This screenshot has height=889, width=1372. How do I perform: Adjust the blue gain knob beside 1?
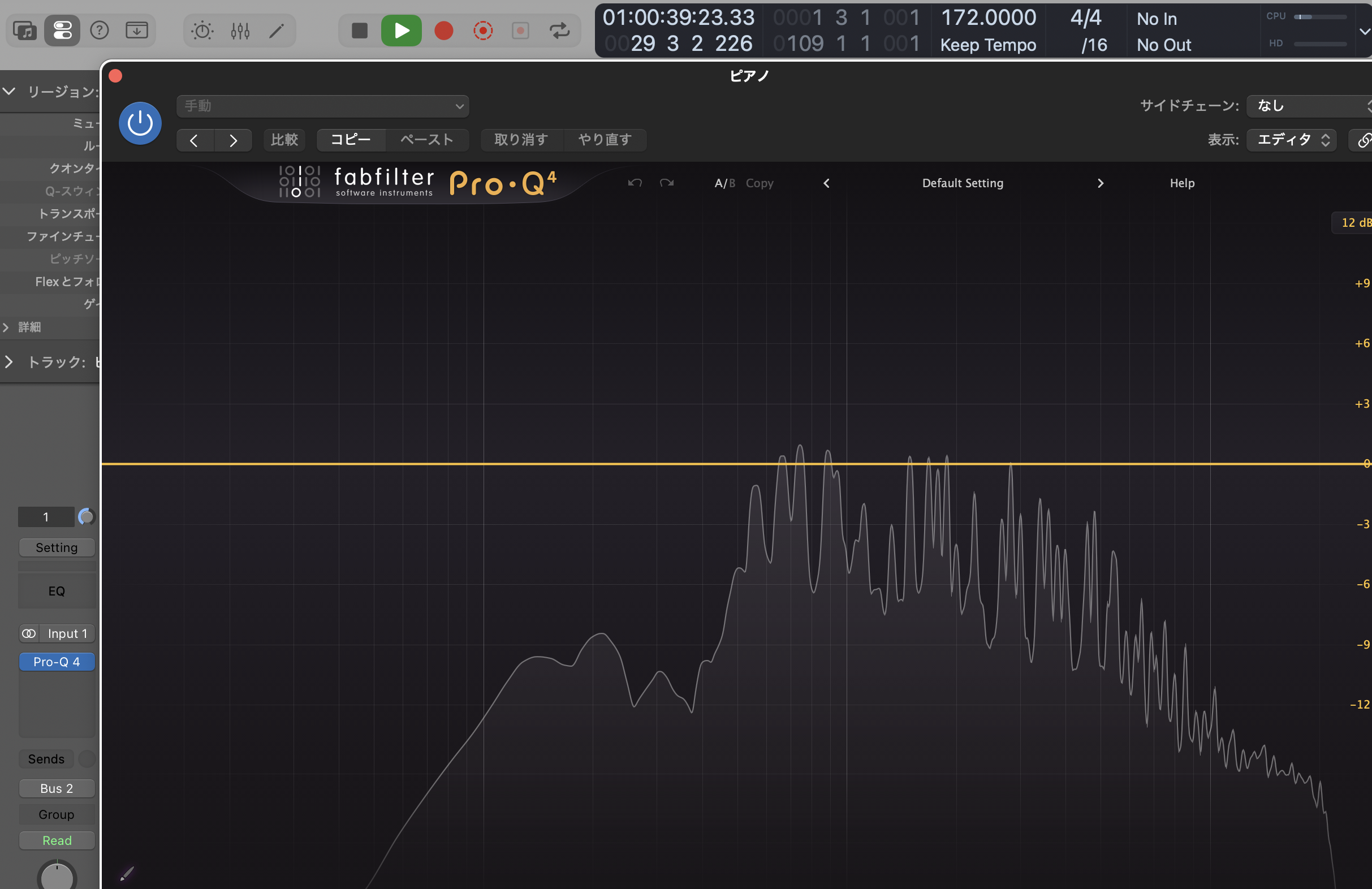coord(86,517)
